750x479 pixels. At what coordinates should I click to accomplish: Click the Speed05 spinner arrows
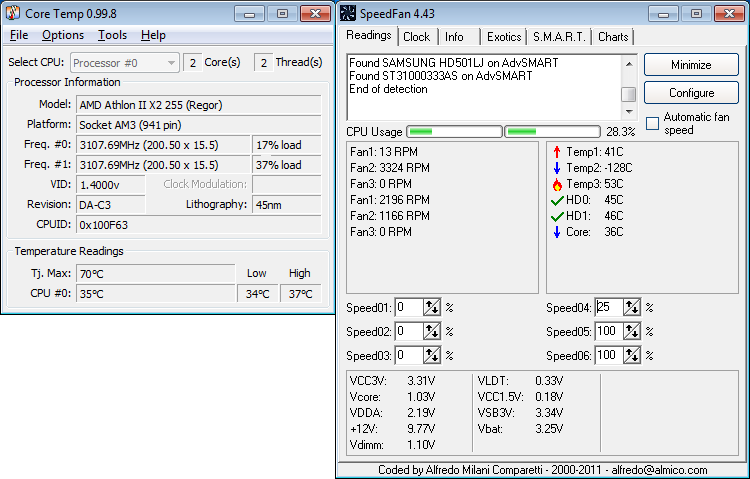[x=632, y=331]
